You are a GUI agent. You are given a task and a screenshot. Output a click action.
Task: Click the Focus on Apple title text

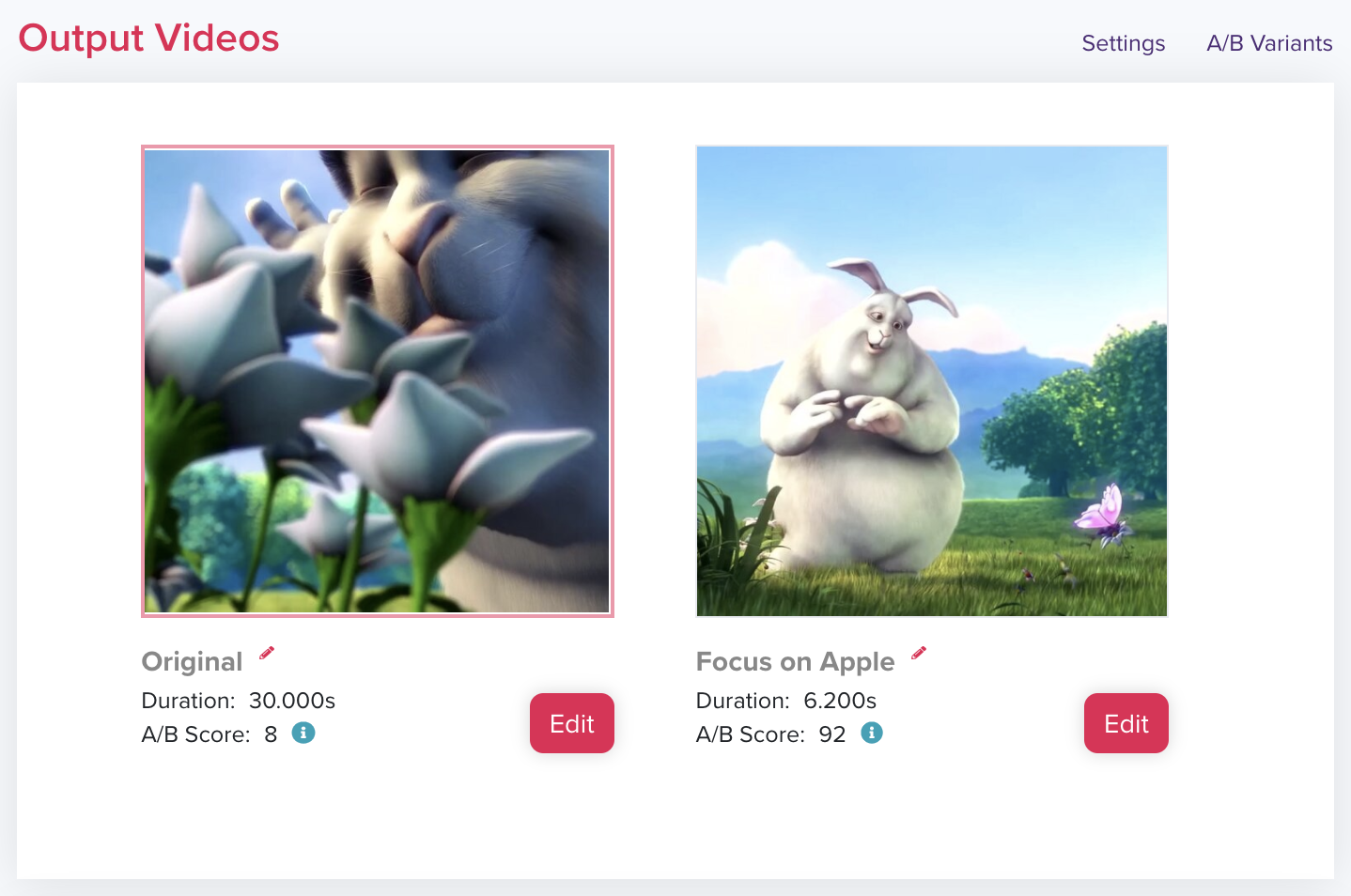point(795,661)
